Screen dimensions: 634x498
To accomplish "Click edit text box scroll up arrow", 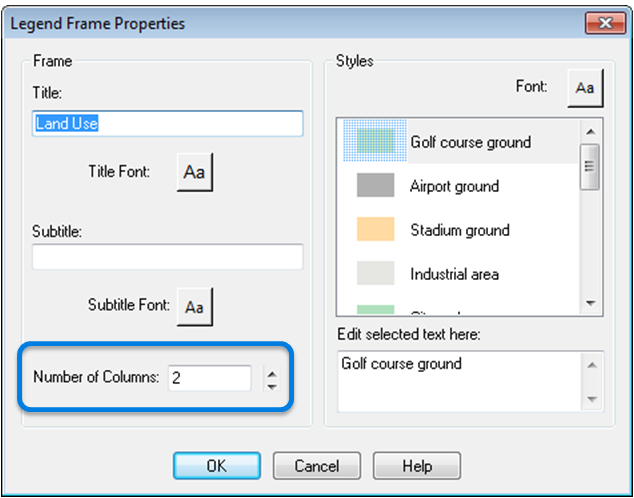I will pyautogui.click(x=592, y=365).
